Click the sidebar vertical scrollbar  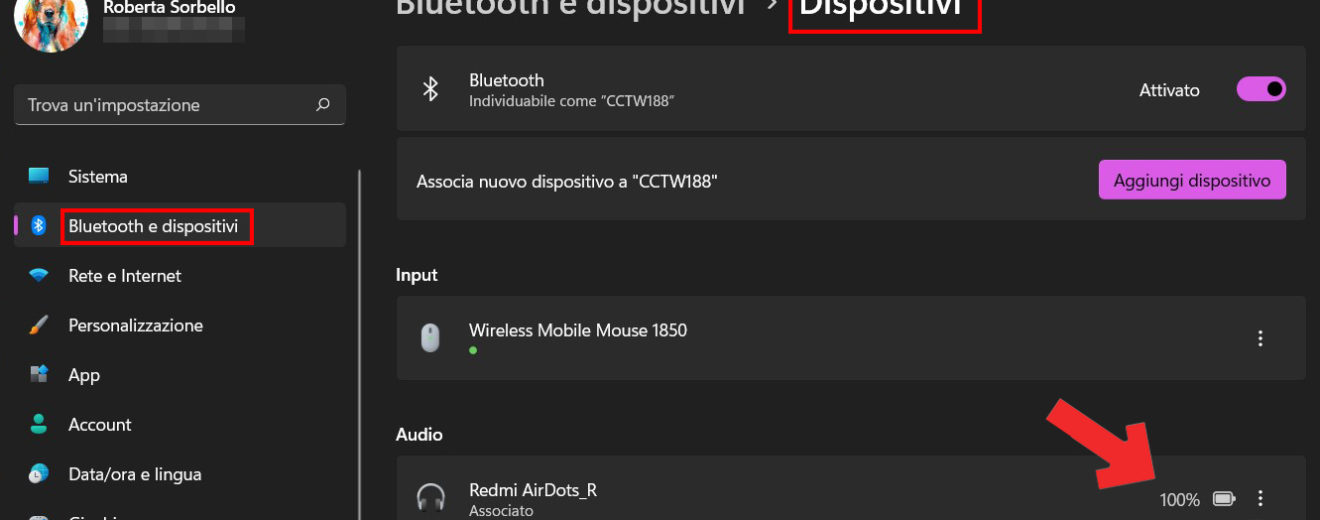tap(359, 345)
